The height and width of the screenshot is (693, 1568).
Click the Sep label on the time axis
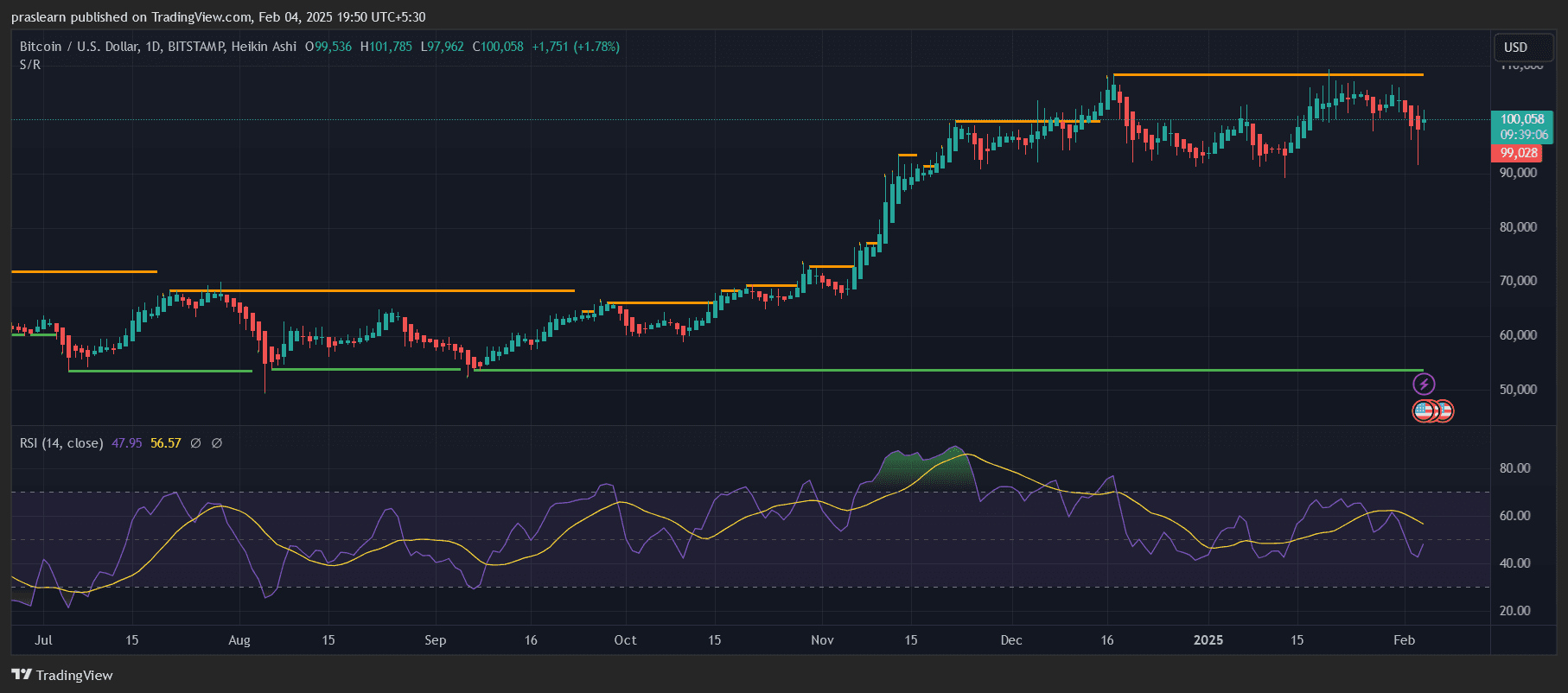[x=435, y=640]
